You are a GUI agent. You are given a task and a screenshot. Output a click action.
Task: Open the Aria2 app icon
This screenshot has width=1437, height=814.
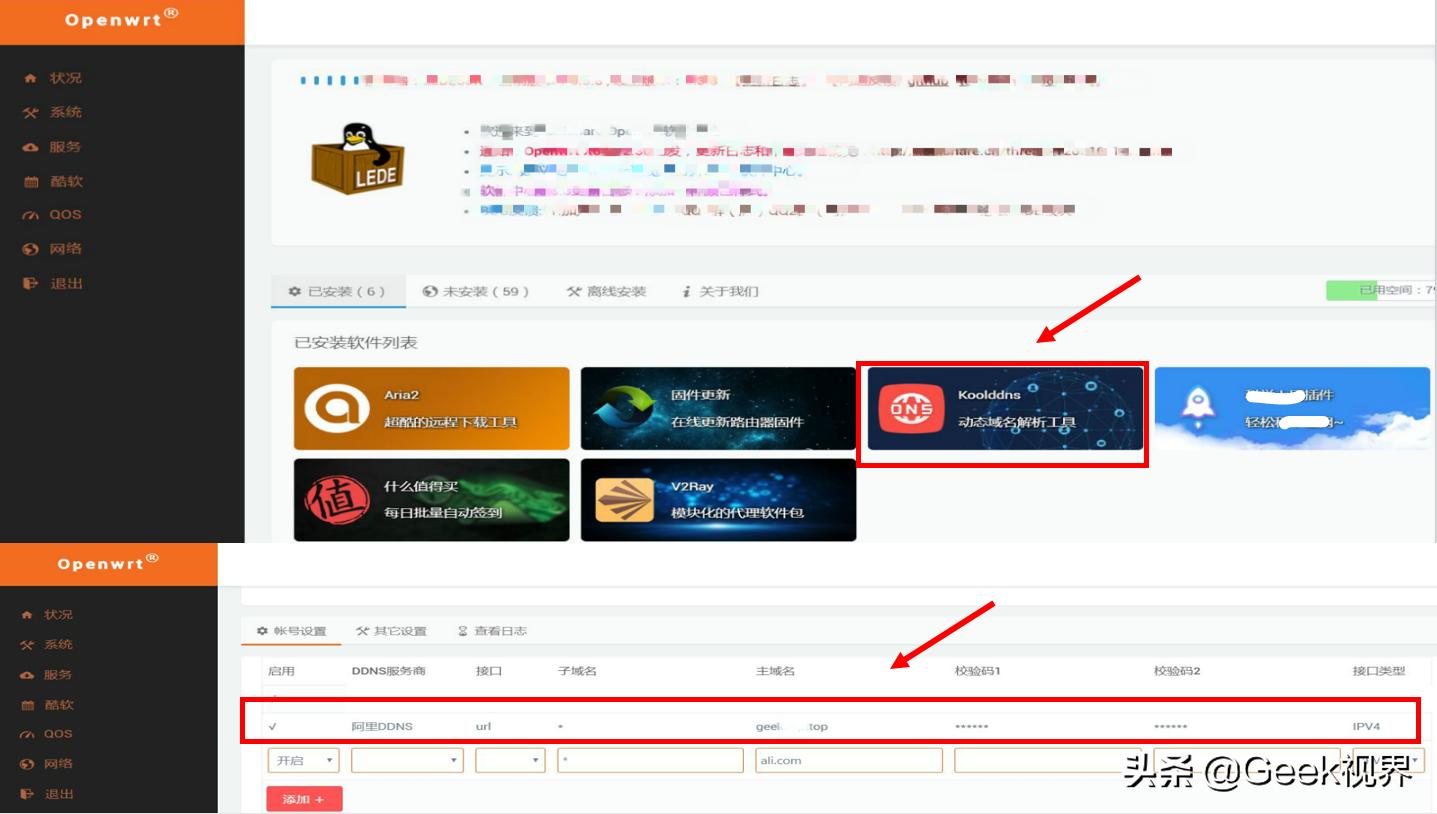coord(336,409)
